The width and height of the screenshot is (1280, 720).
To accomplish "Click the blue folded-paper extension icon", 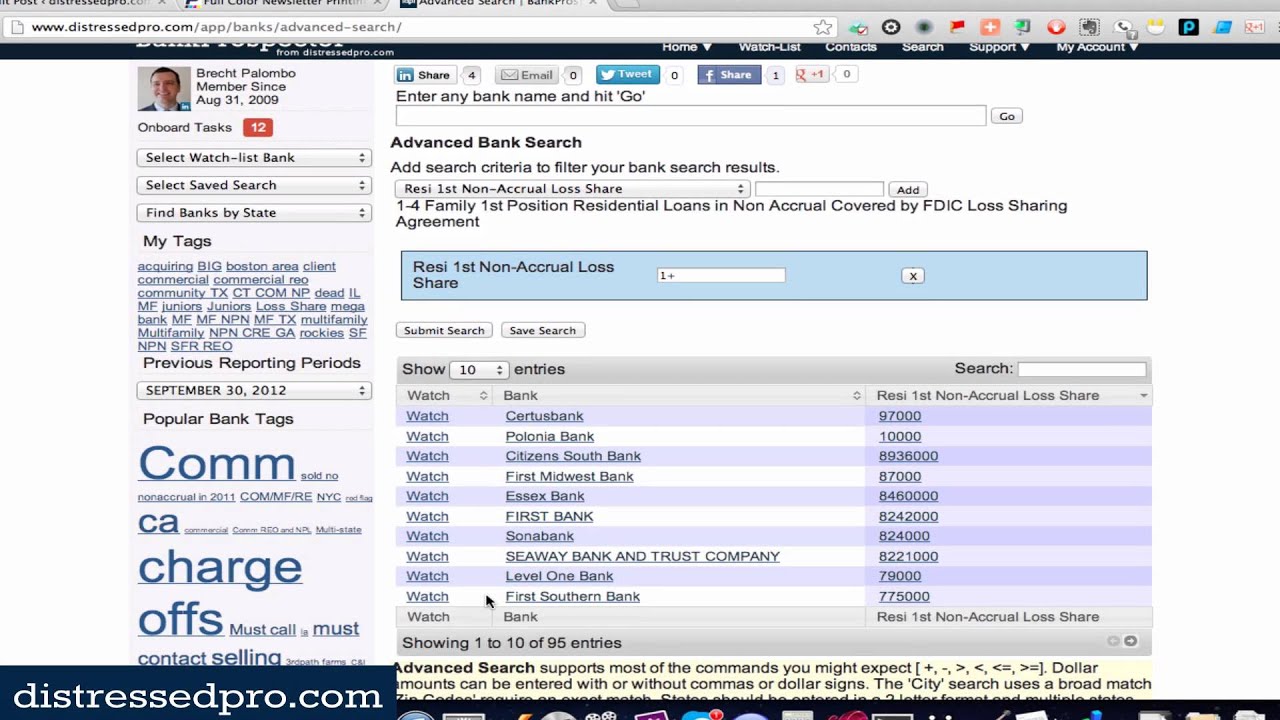I will 1222,27.
